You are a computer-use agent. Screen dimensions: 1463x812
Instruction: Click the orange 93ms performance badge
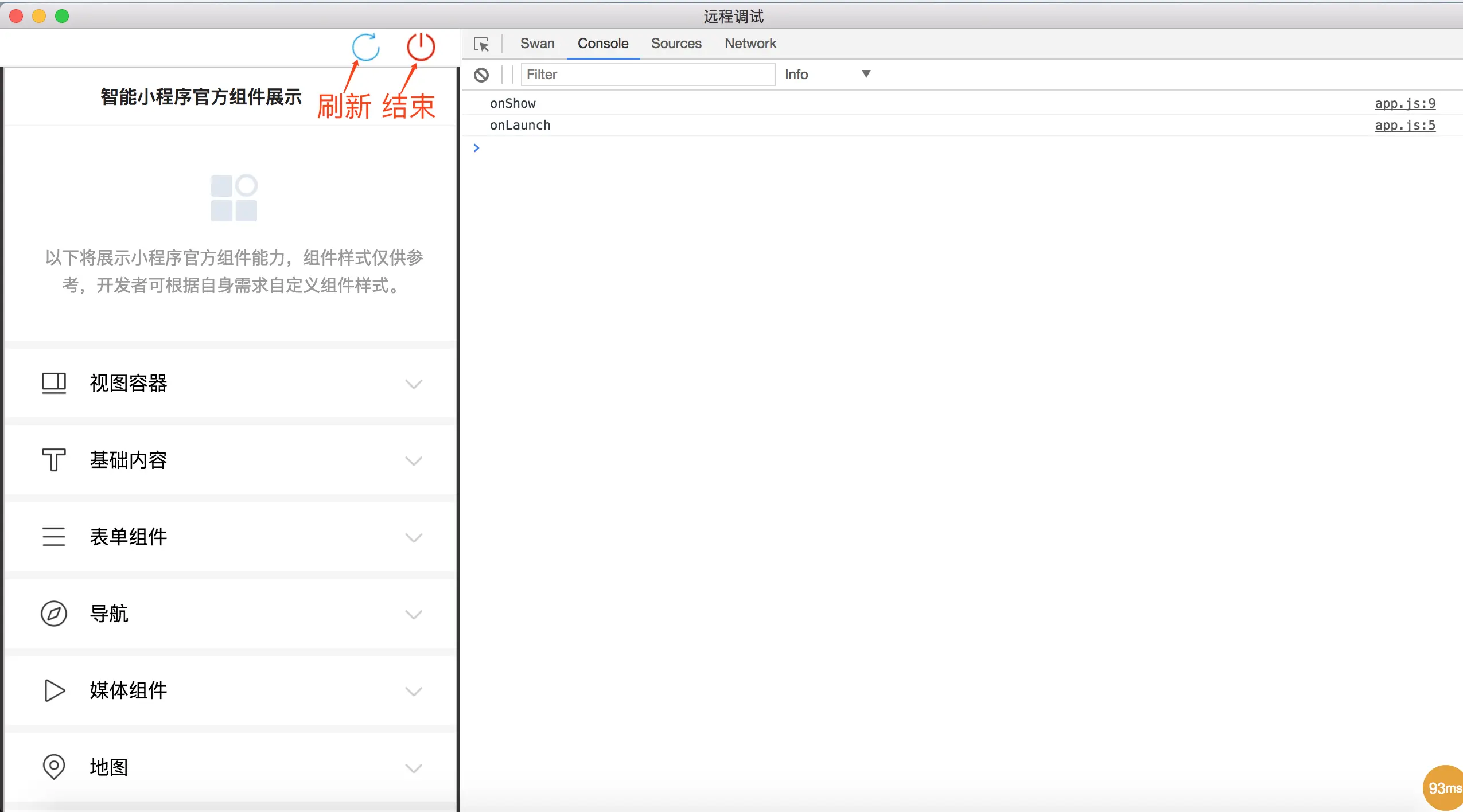click(1444, 788)
